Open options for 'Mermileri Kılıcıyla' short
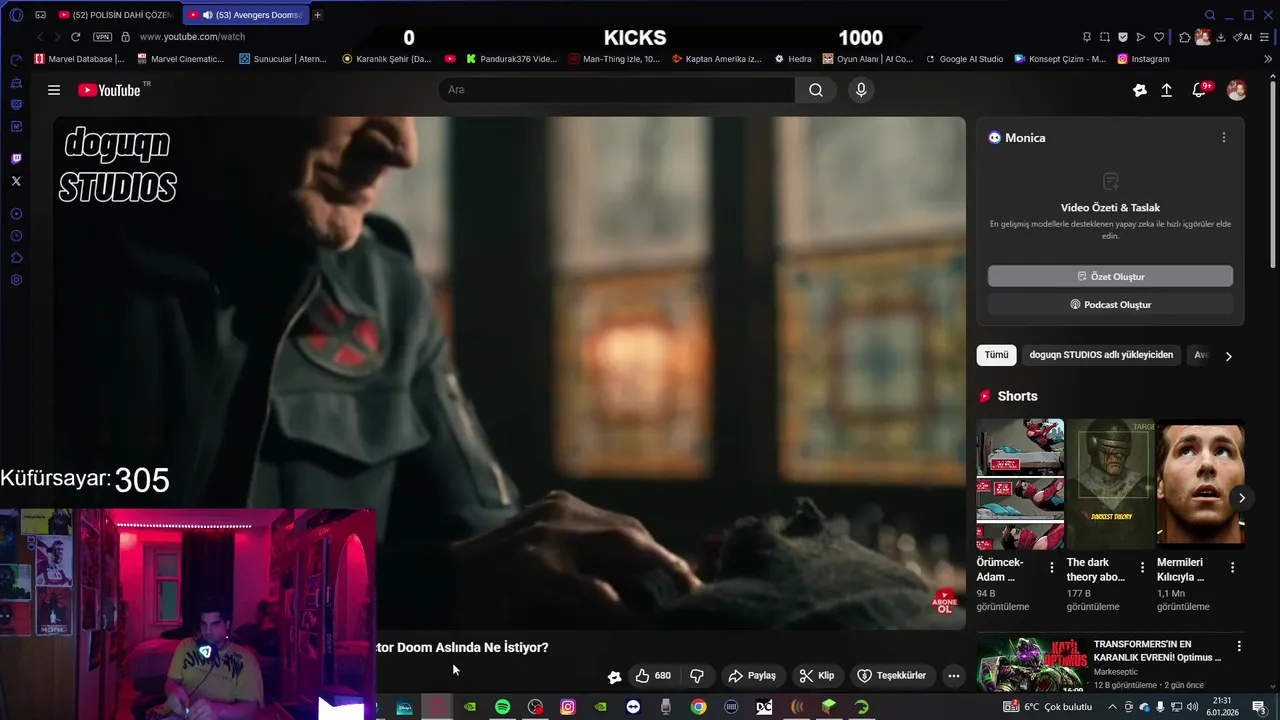 (1232, 567)
